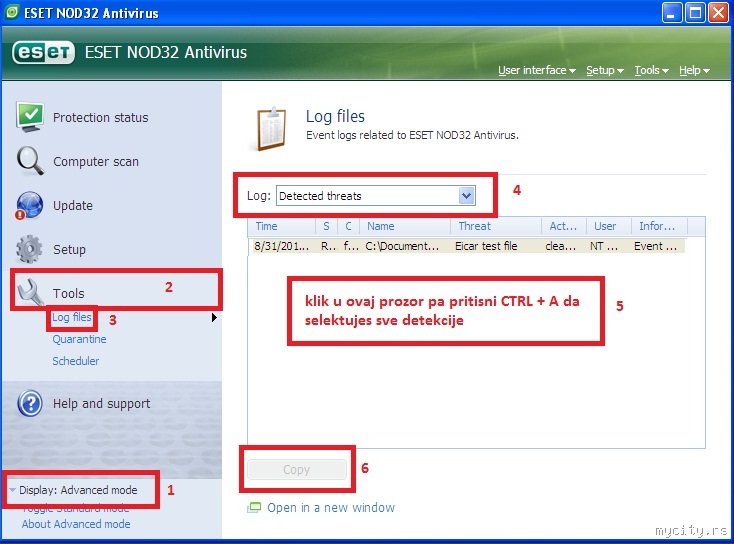Click the Event ... information cell

655,246
